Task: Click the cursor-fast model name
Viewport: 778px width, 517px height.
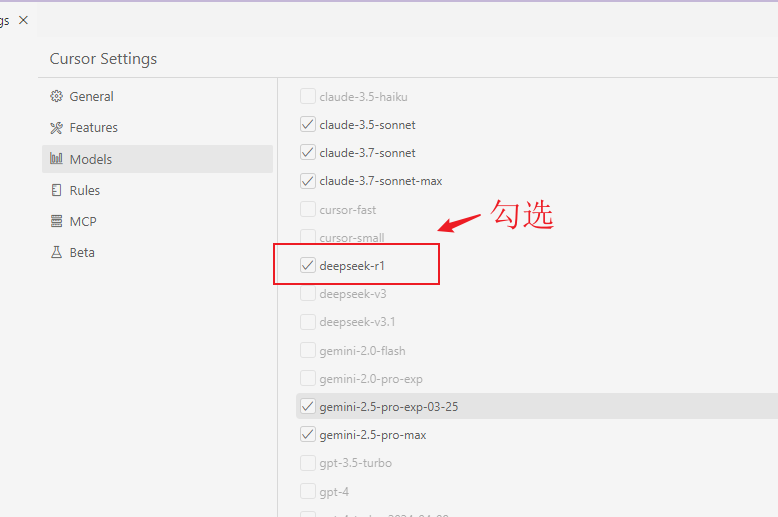Action: pos(348,210)
